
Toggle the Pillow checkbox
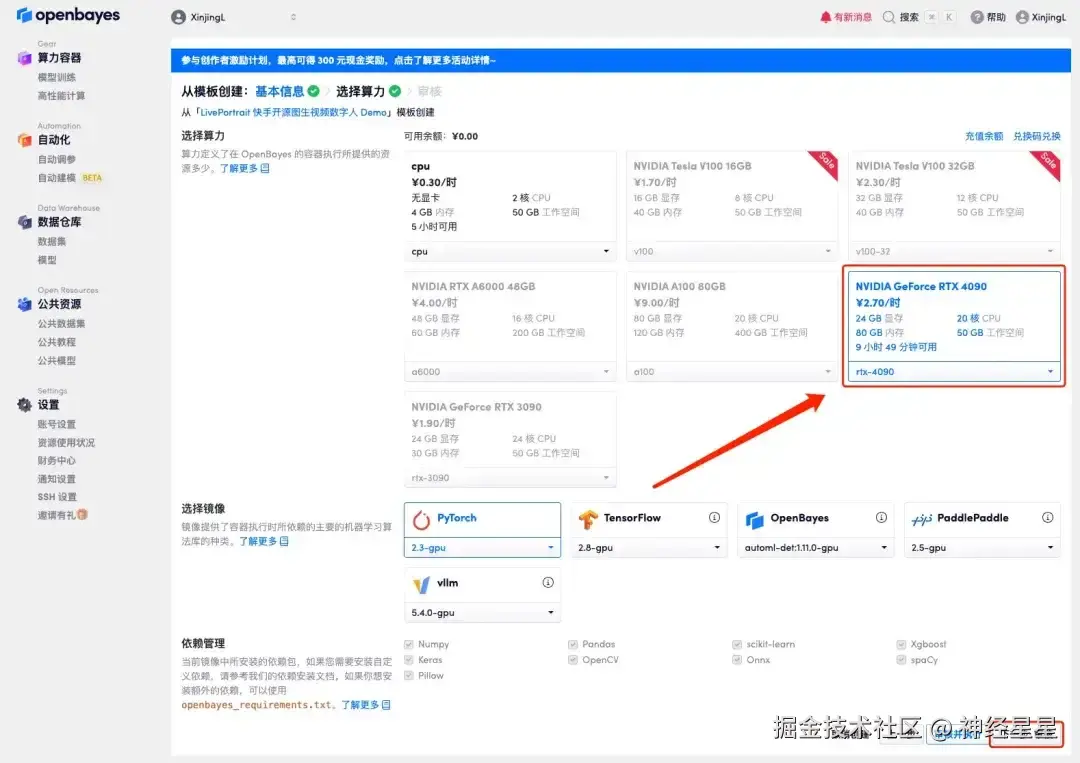[x=408, y=676]
